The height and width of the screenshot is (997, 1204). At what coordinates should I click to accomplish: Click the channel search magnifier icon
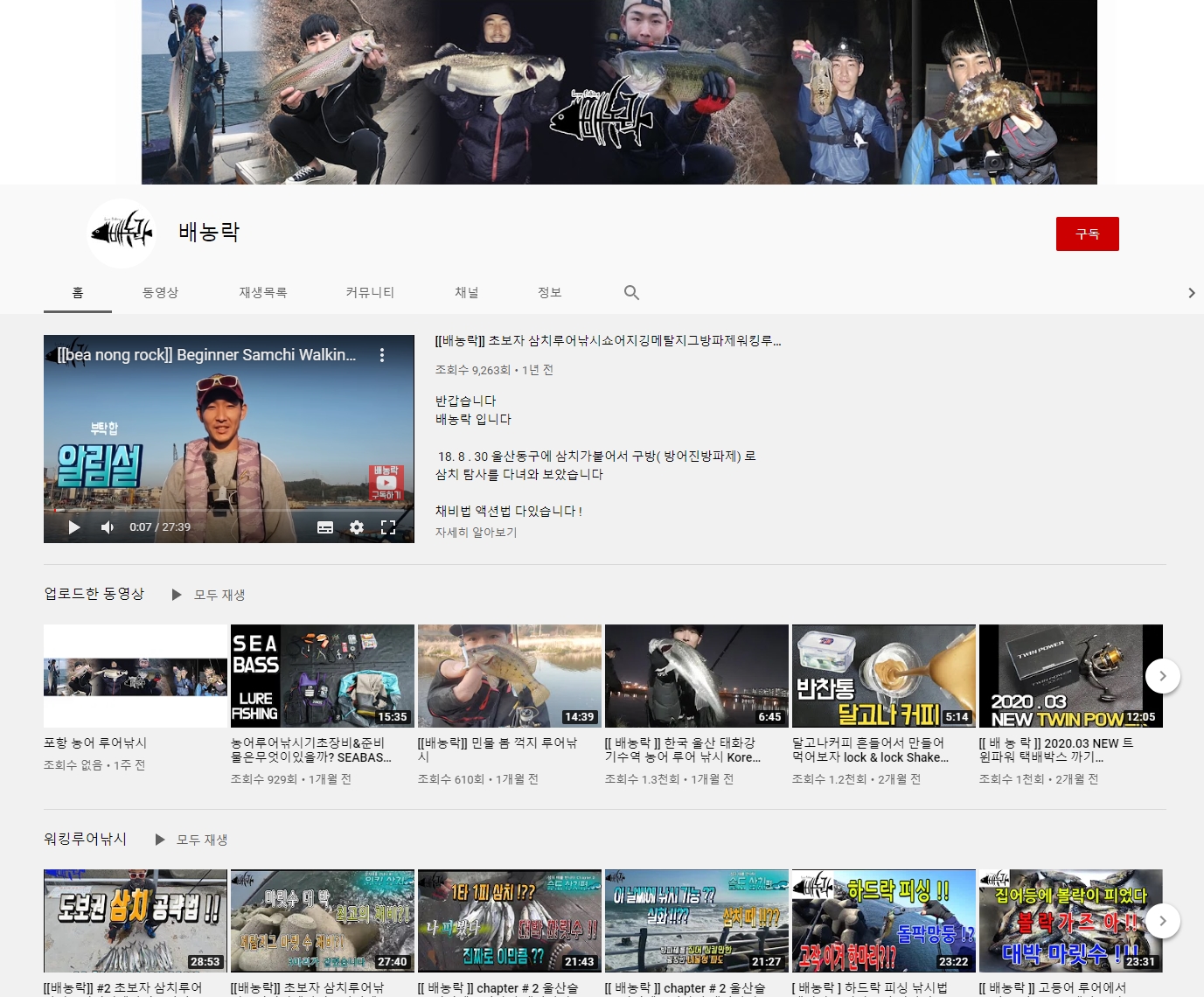click(631, 293)
